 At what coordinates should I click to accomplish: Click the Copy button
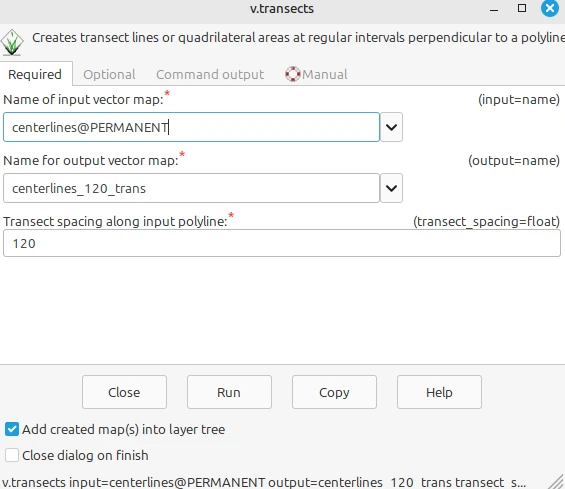click(x=334, y=392)
